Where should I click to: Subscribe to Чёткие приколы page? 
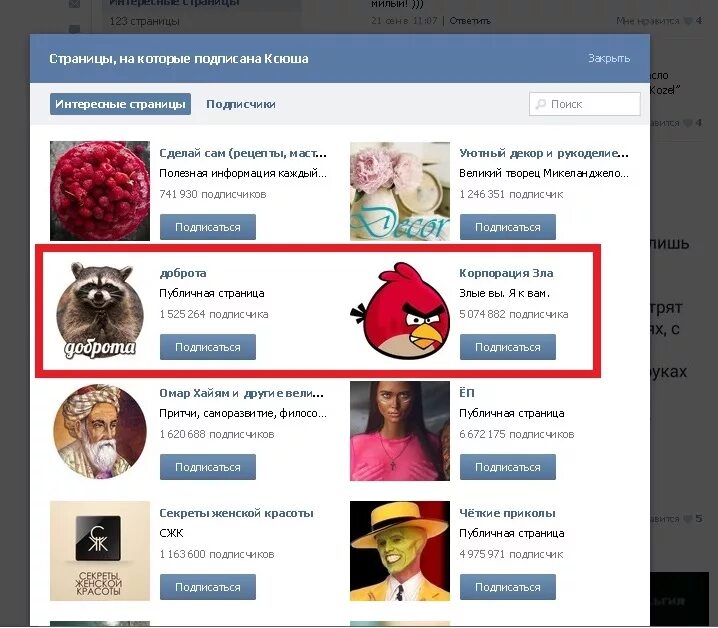[x=508, y=587]
